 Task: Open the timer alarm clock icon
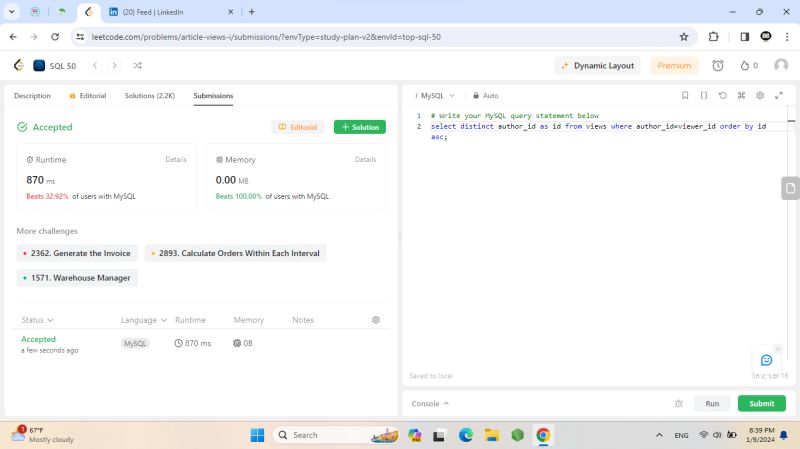point(717,65)
